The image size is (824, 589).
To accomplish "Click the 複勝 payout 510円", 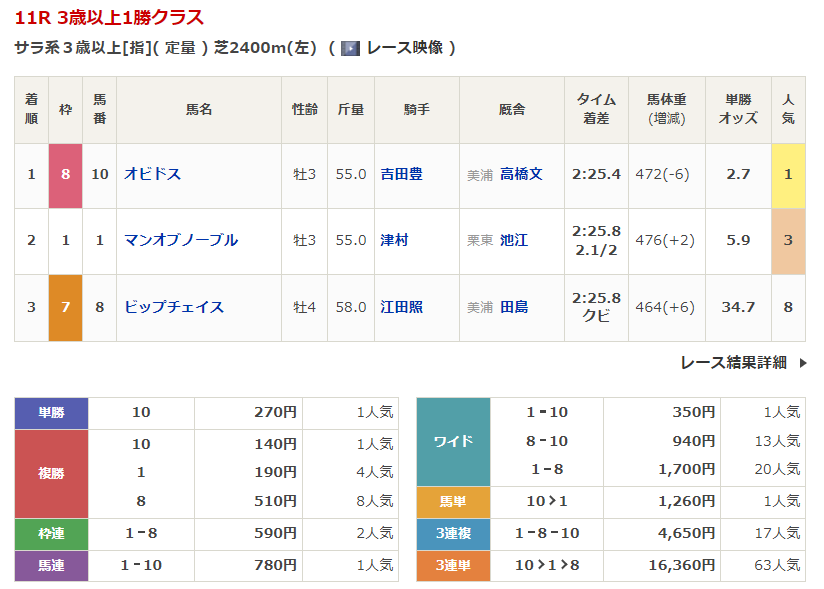I will pyautogui.click(x=276, y=501).
